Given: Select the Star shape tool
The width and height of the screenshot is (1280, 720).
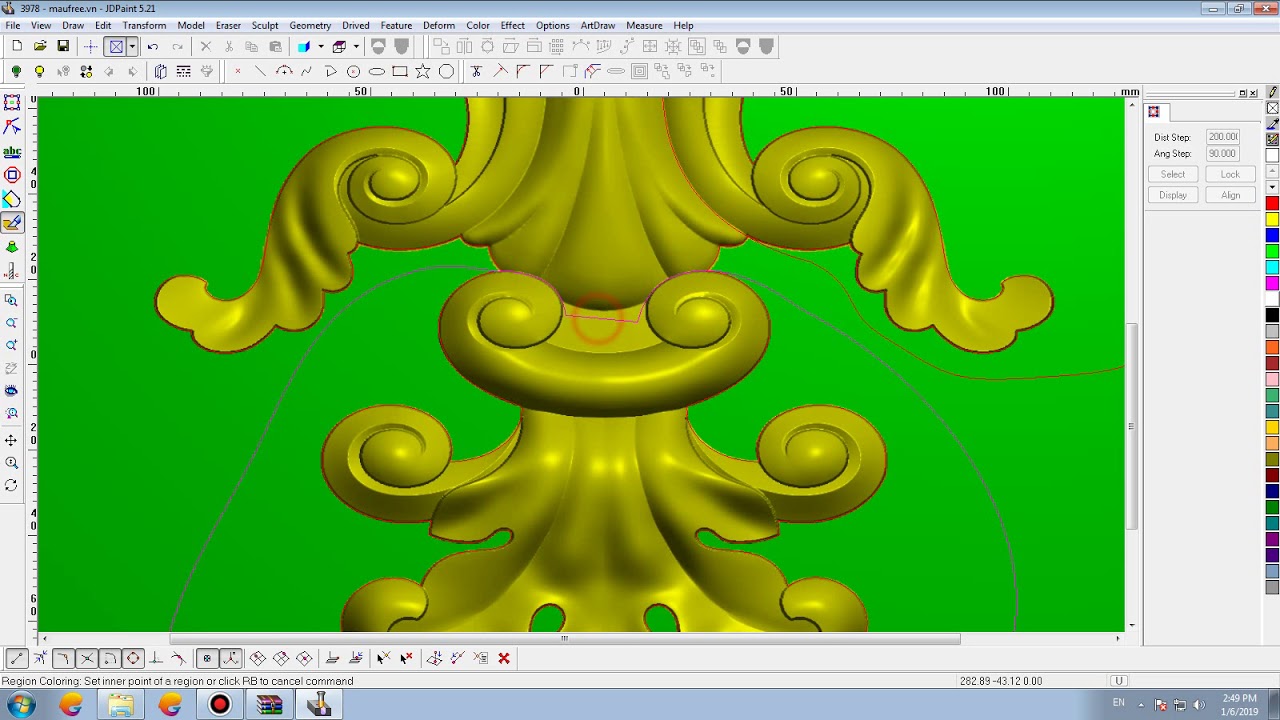Looking at the screenshot, I should (x=423, y=71).
